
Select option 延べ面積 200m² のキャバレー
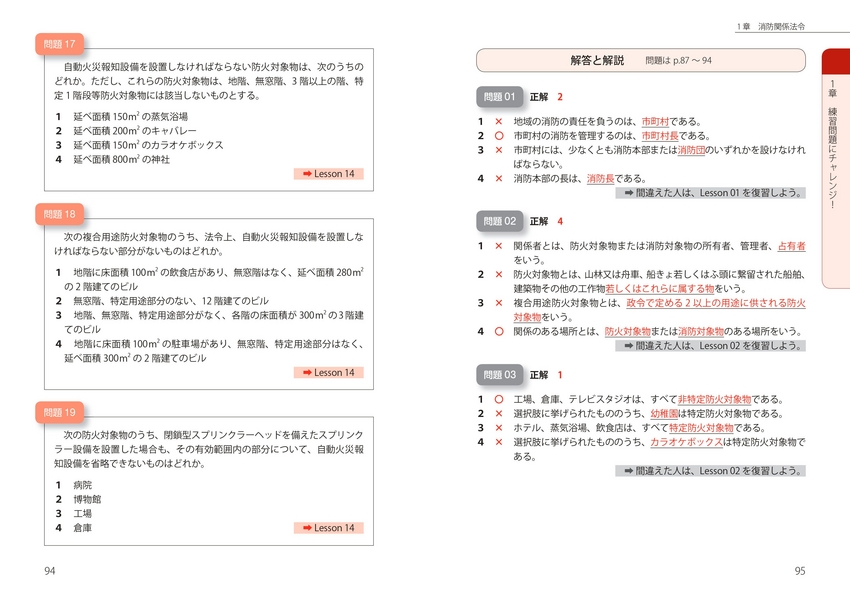[126, 131]
